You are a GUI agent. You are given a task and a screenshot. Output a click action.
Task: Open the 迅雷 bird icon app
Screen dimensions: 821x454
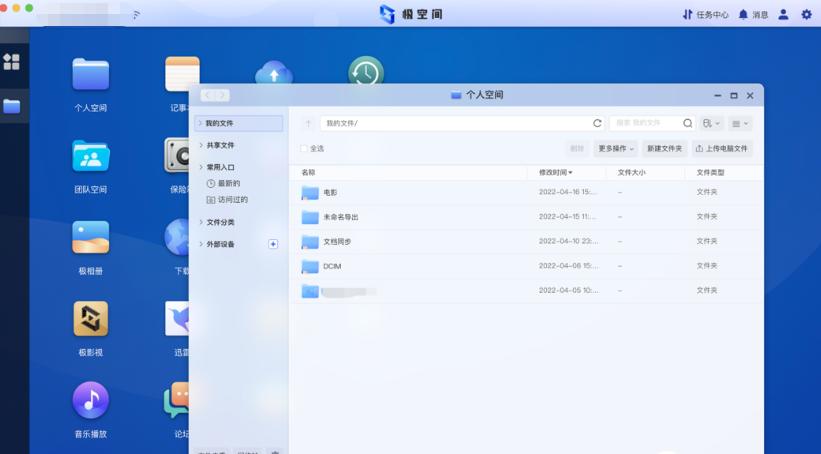(176, 318)
